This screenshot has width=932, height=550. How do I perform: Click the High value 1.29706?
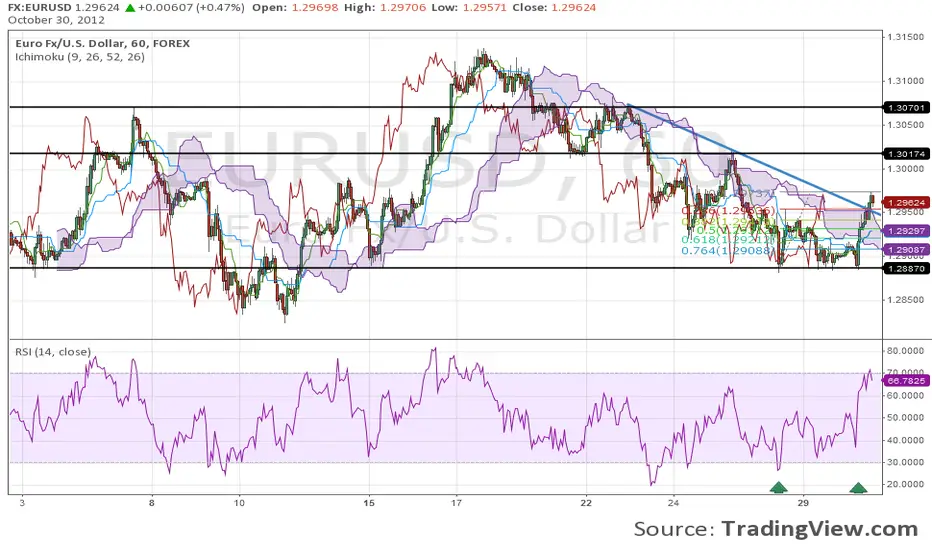click(x=402, y=8)
